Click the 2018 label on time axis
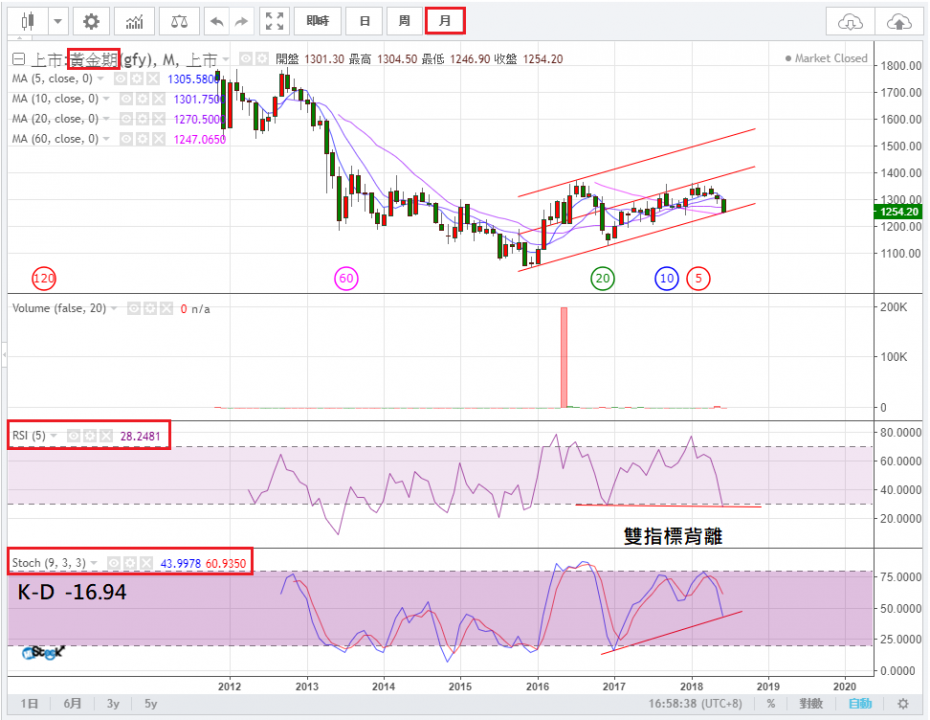Image resolution: width=930 pixels, height=720 pixels. 692,687
